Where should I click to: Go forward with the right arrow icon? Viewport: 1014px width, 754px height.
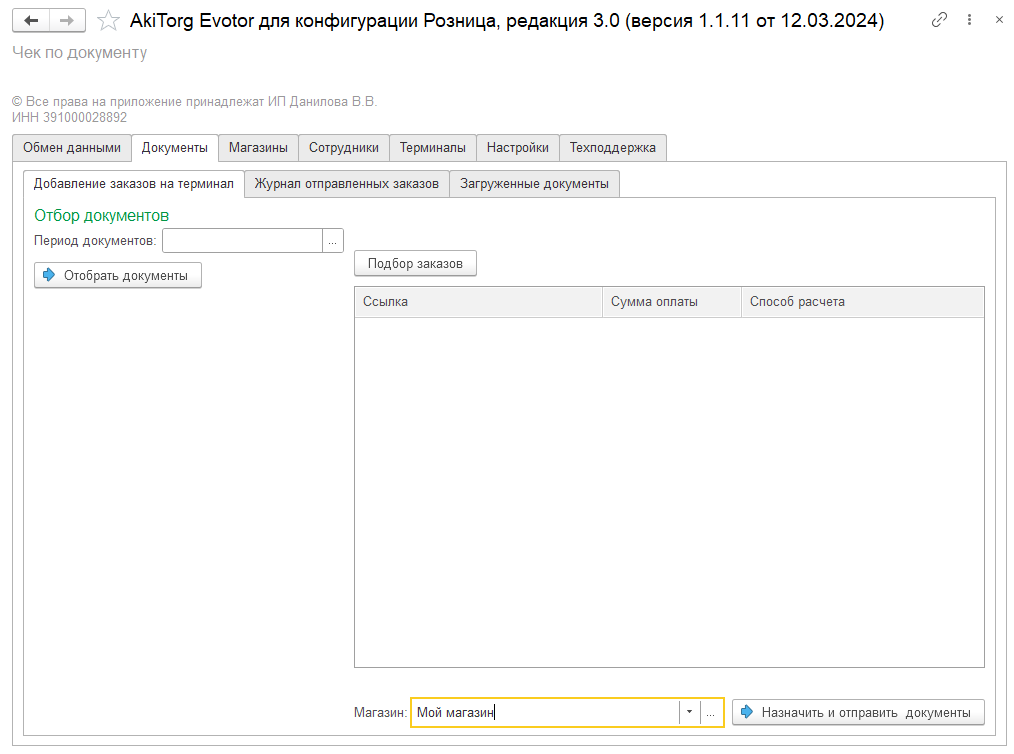[x=67, y=21]
